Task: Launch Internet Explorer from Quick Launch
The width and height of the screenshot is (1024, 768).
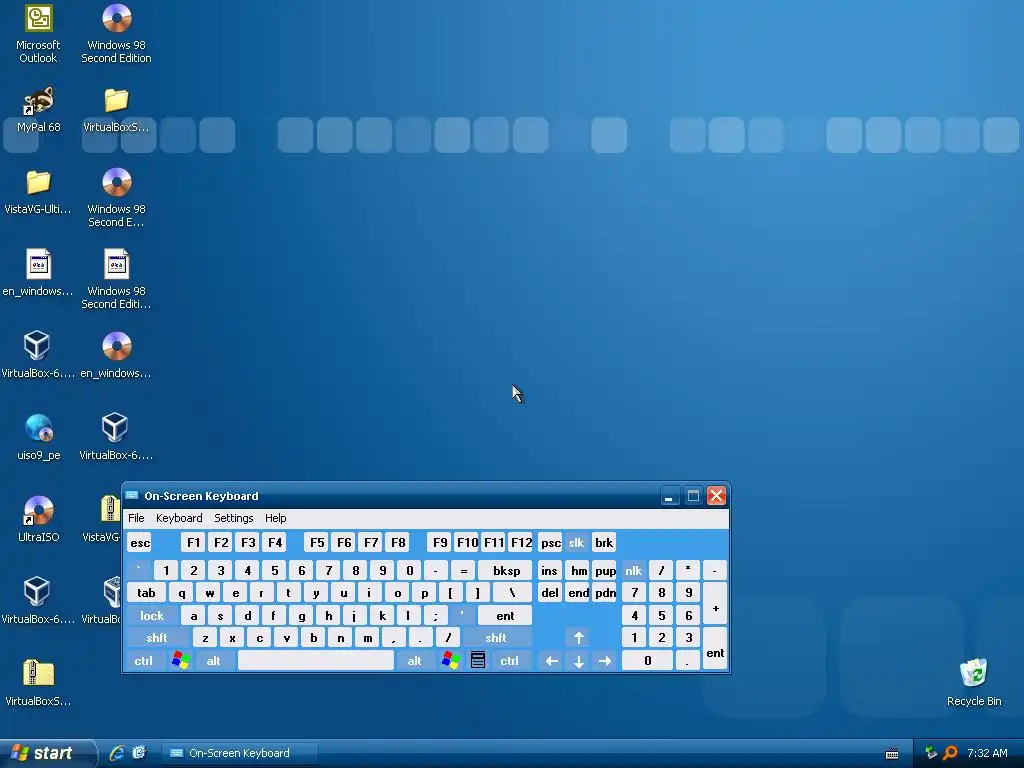Action: [117, 753]
